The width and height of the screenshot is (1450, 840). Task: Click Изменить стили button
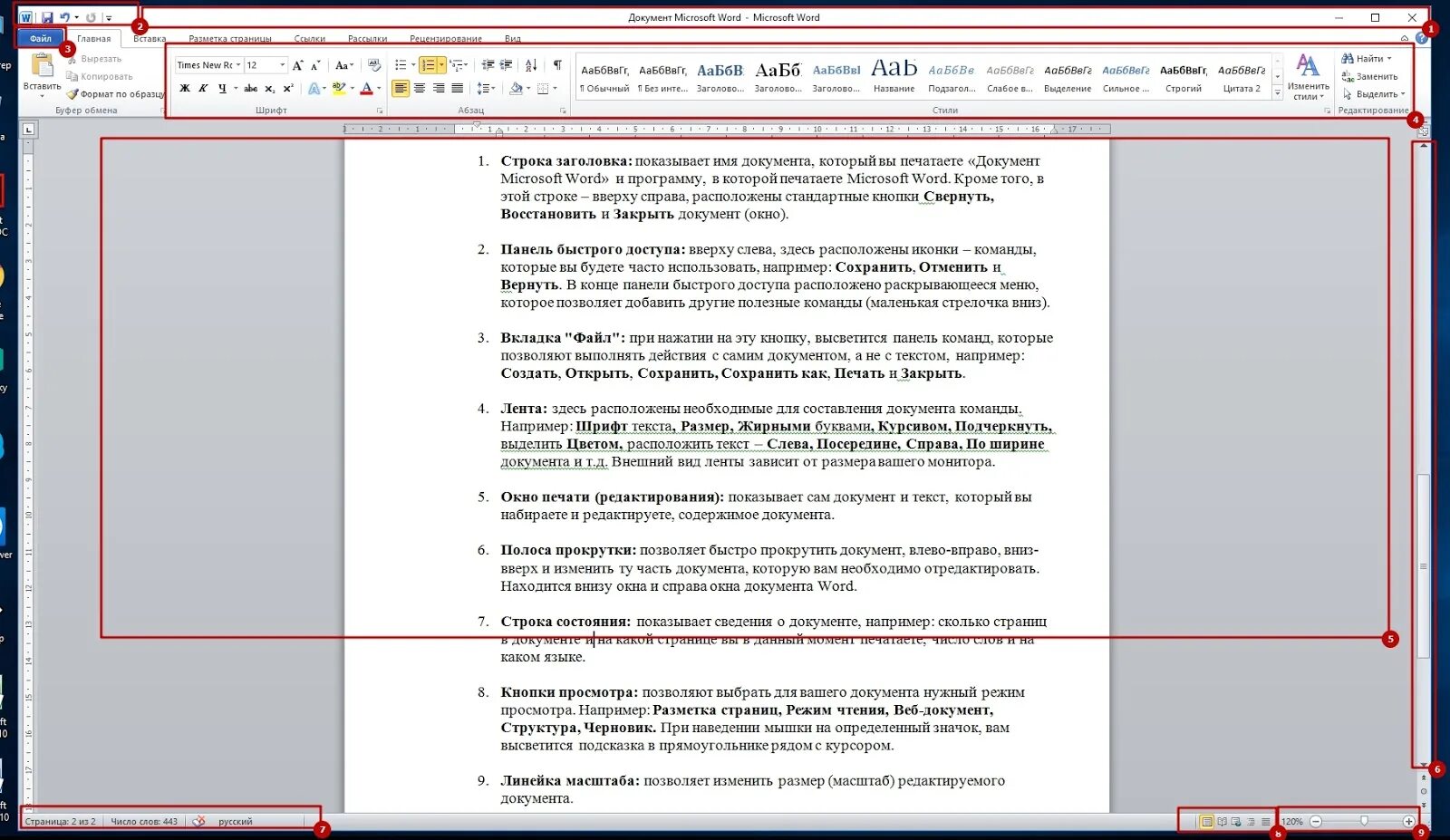coord(1308,76)
